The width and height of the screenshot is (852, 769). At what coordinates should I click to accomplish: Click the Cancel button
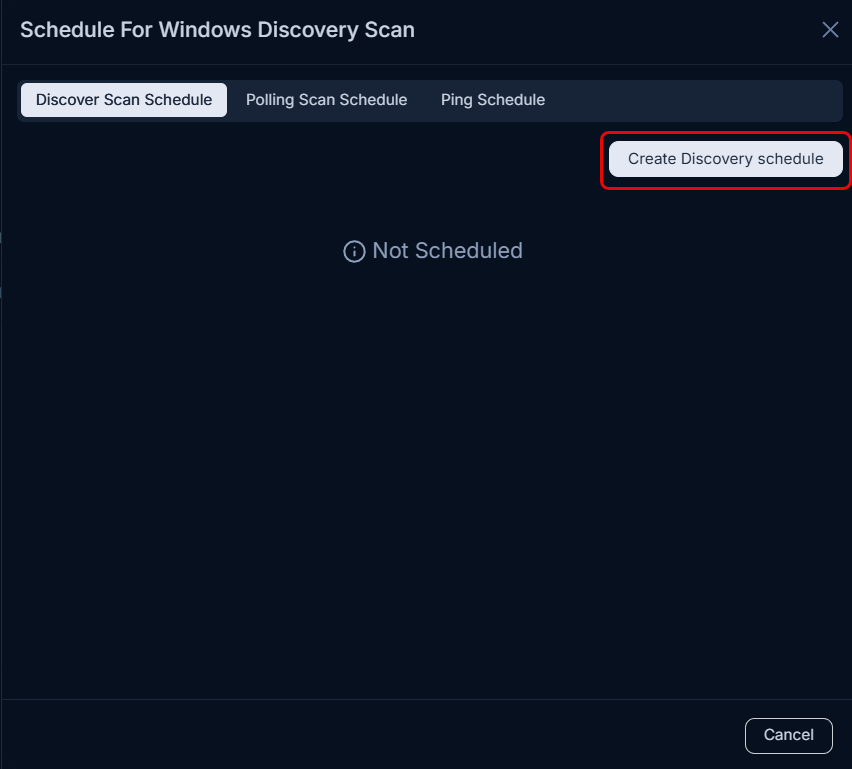pos(788,735)
